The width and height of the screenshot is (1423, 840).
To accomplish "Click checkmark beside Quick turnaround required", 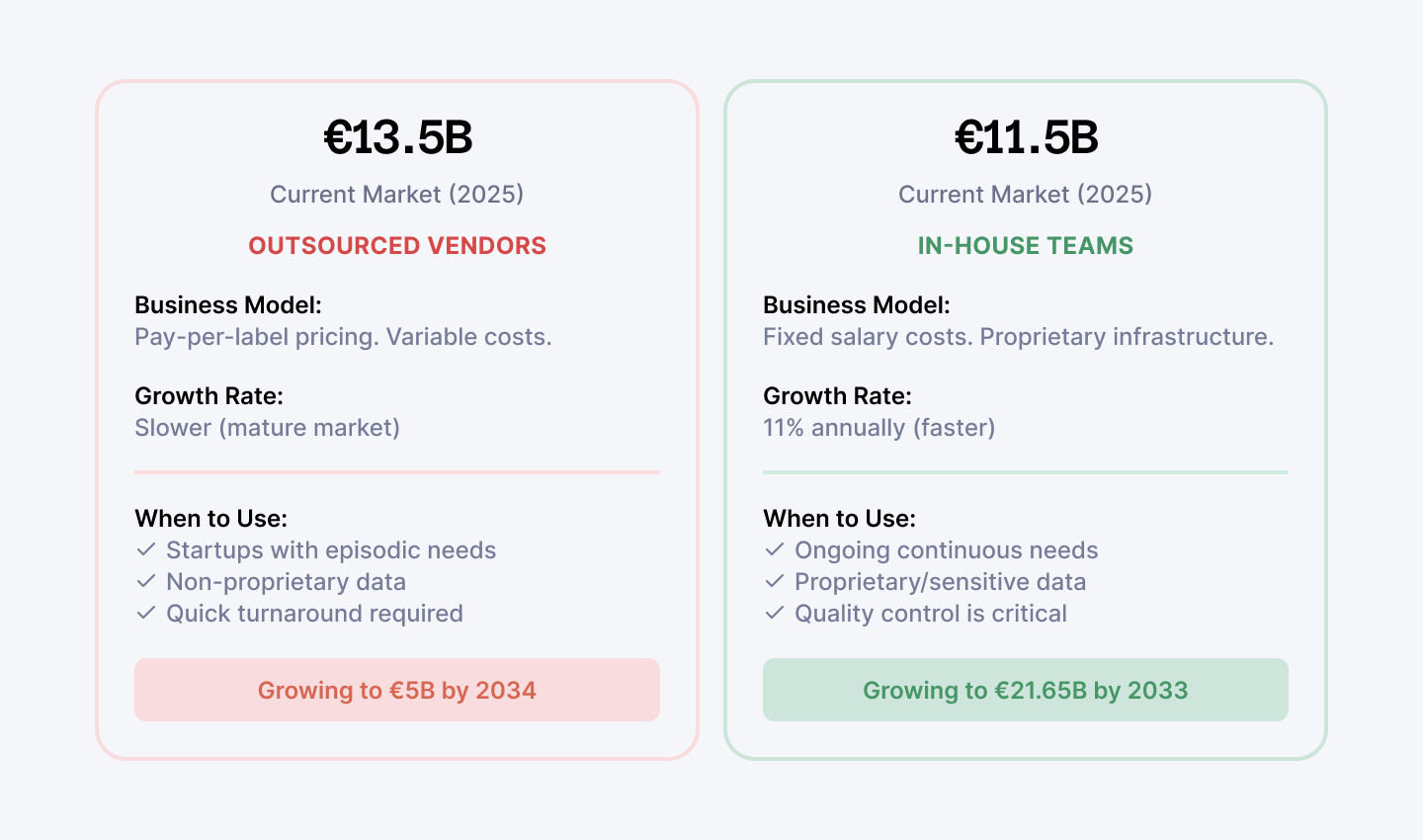I will [146, 613].
